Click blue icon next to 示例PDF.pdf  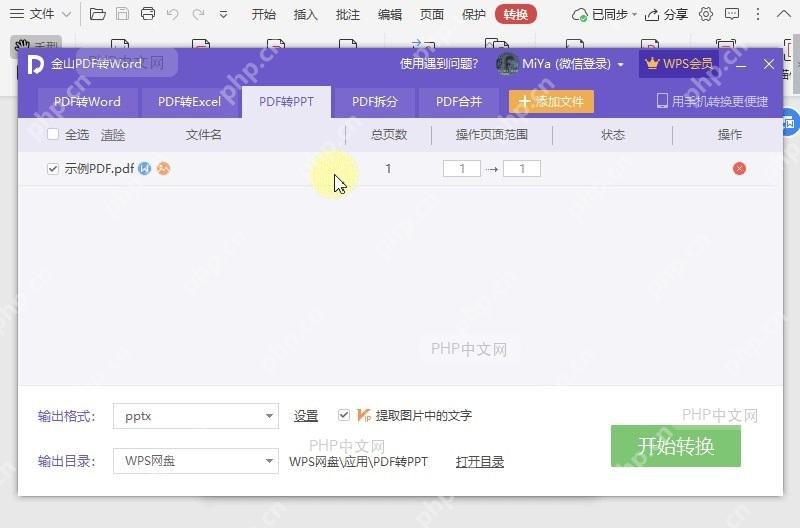(145, 168)
